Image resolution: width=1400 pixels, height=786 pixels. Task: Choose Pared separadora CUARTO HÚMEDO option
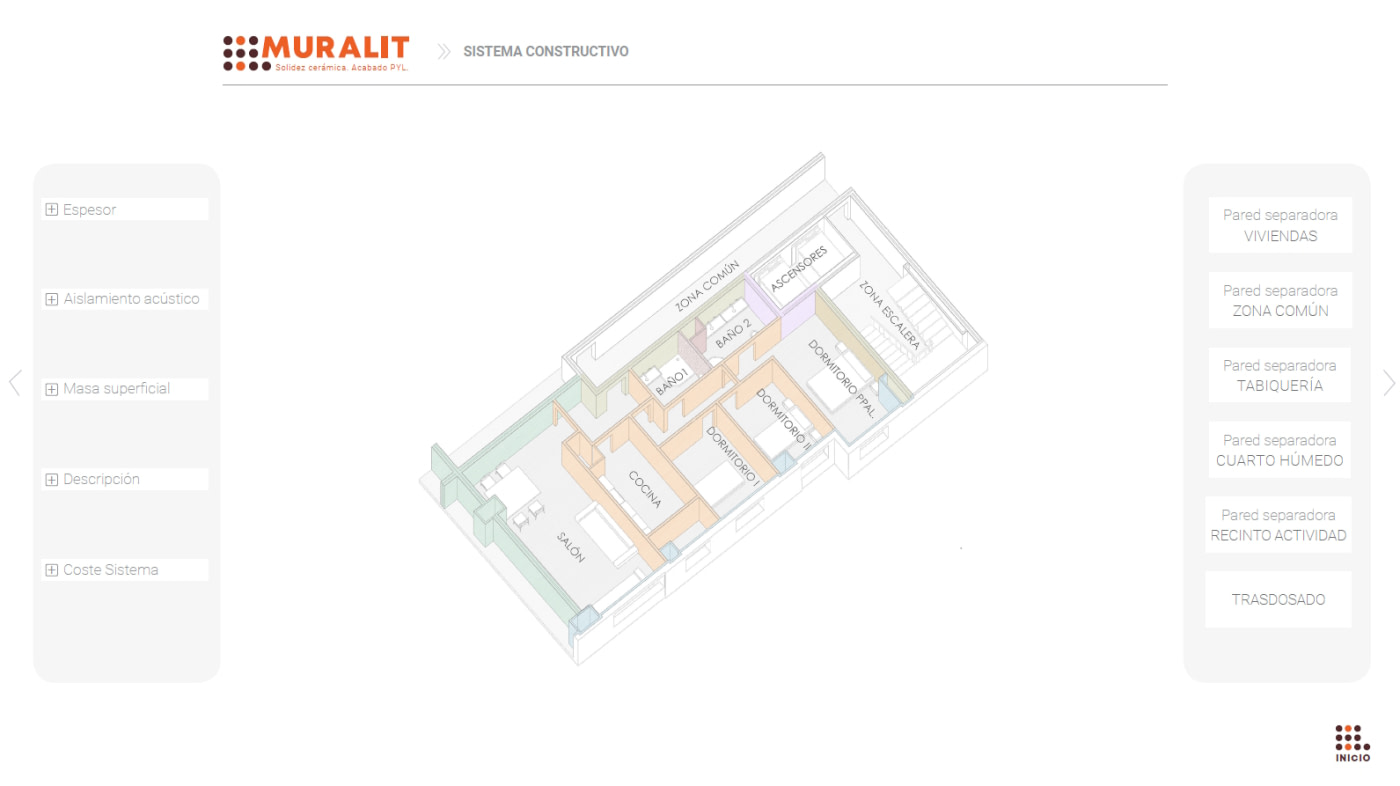(x=1280, y=450)
